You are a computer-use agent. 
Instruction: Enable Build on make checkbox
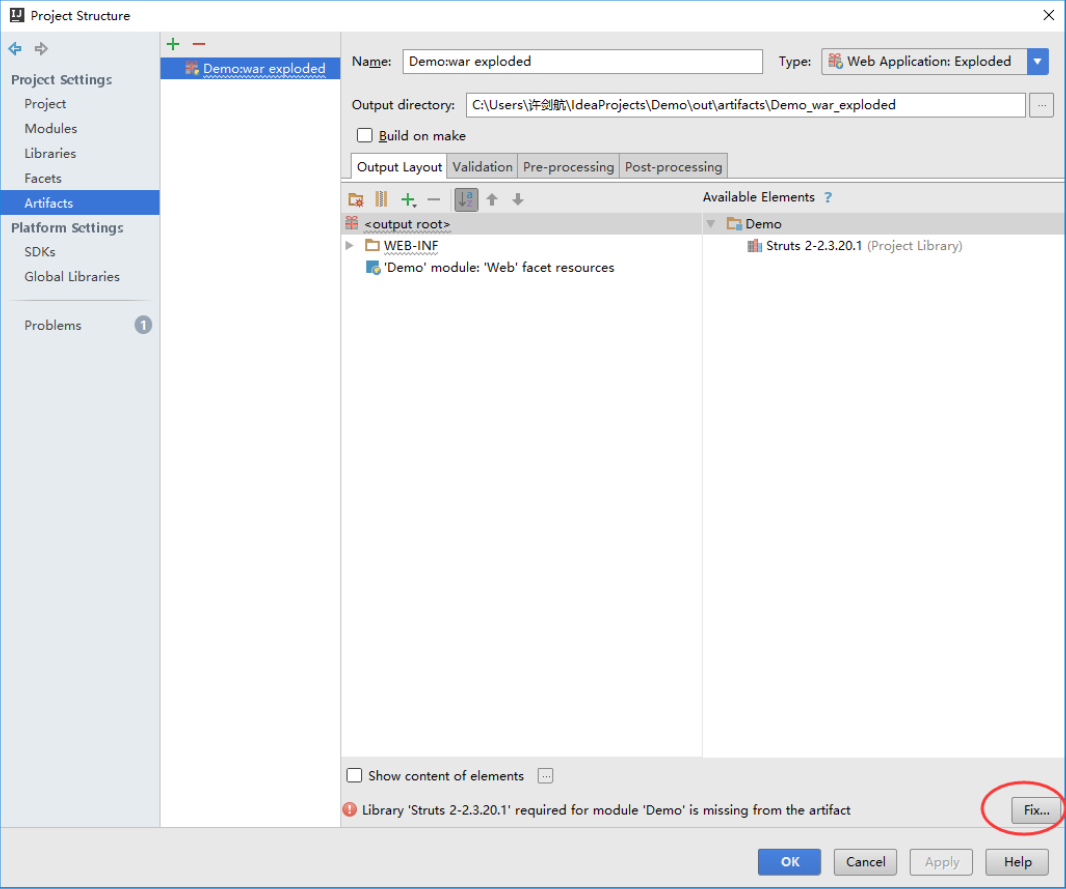pos(364,135)
